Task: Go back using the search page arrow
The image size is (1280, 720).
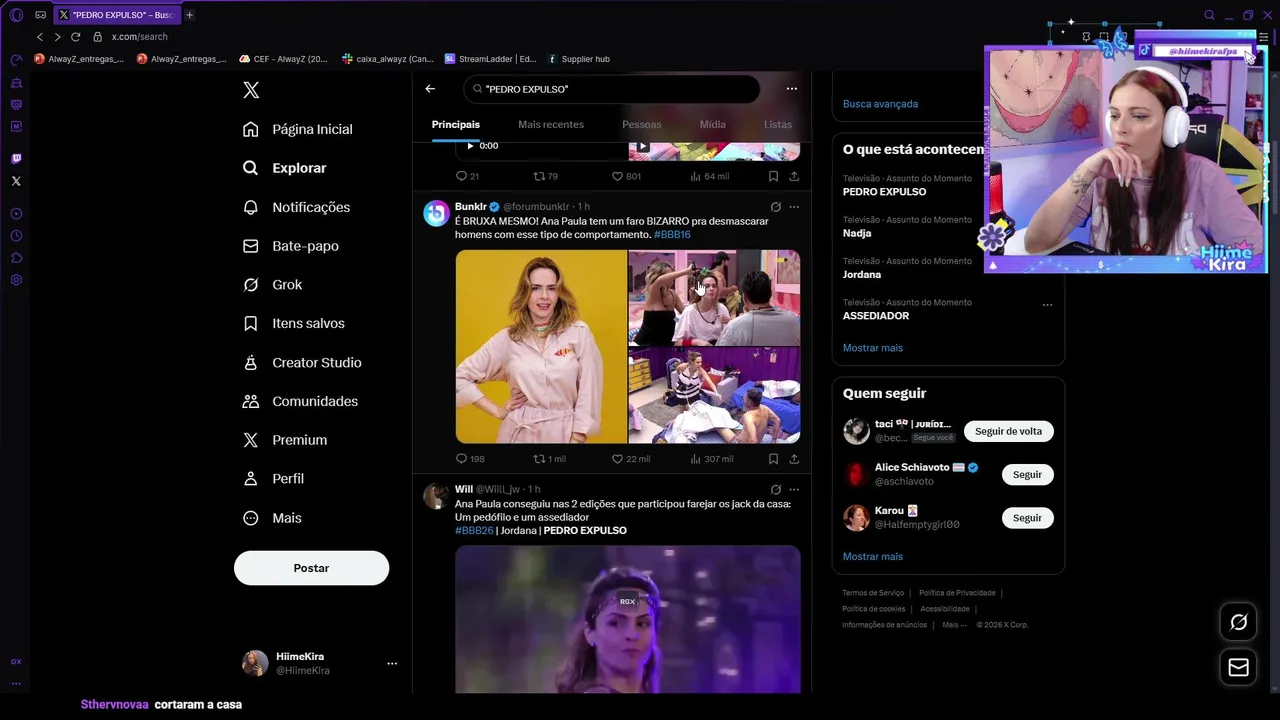Action: pos(430,89)
